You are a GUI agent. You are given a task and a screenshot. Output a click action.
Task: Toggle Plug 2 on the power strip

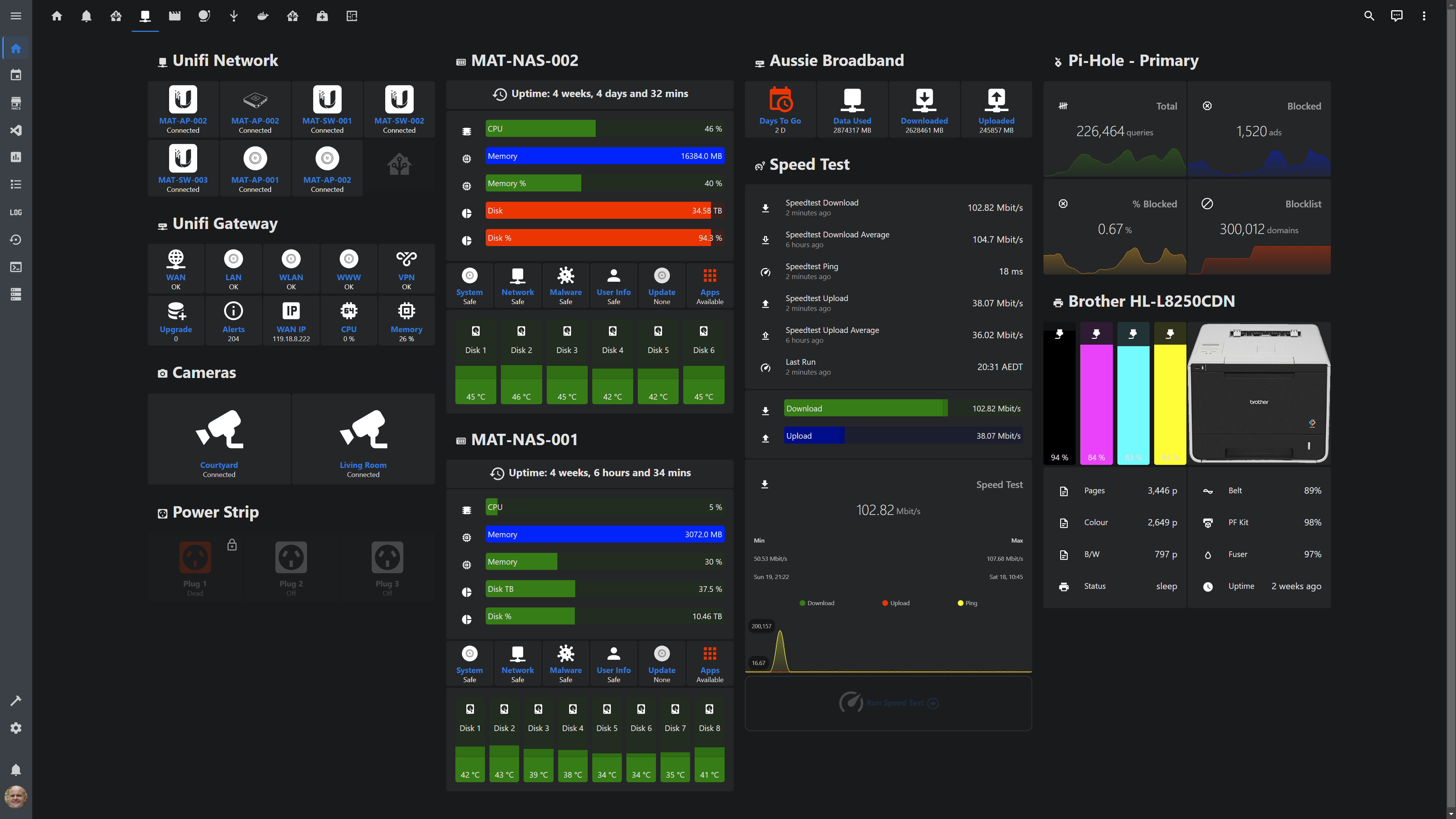(x=291, y=557)
